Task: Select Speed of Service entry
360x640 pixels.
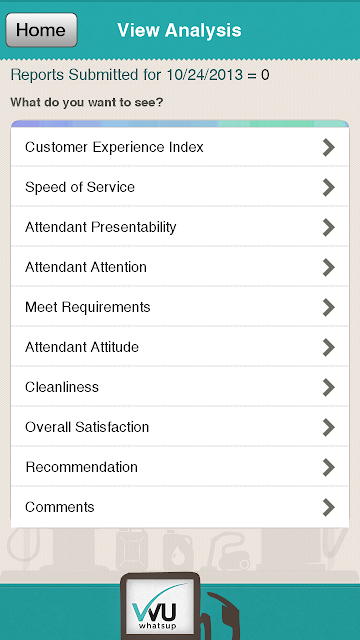Action: click(x=180, y=187)
